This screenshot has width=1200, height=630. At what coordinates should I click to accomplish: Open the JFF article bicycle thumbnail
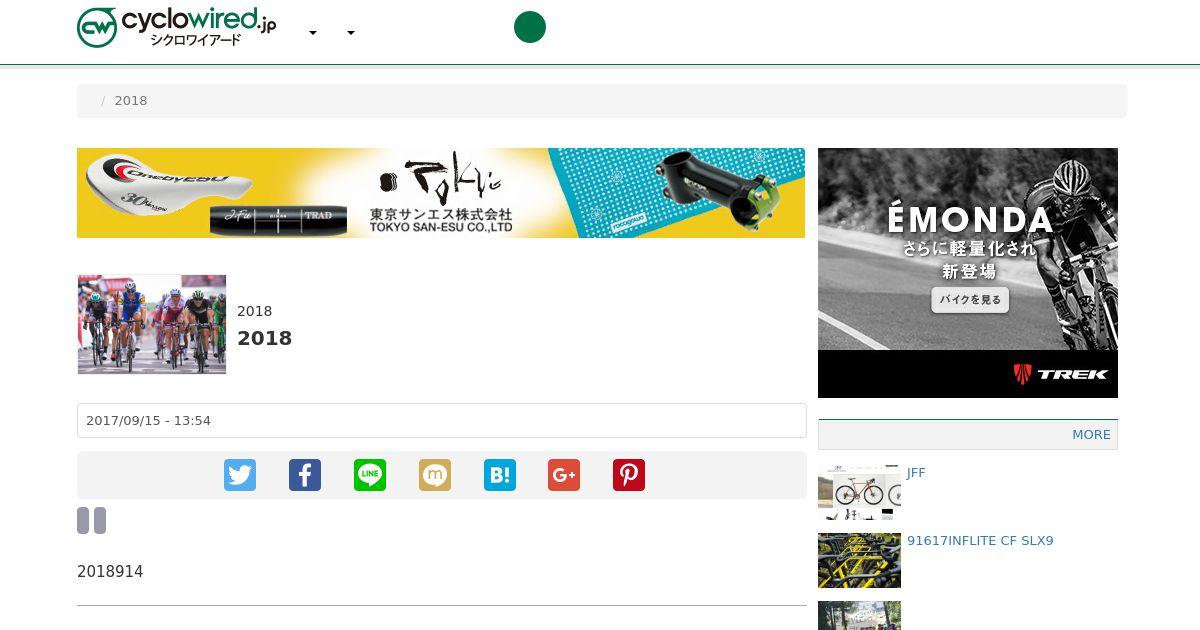pos(859,492)
